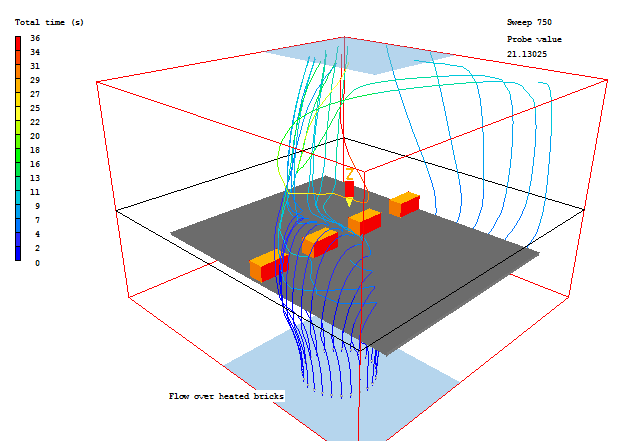Screen dimensions: 640x441
Task: Pick the green middle section of the legend
Action: [18, 150]
